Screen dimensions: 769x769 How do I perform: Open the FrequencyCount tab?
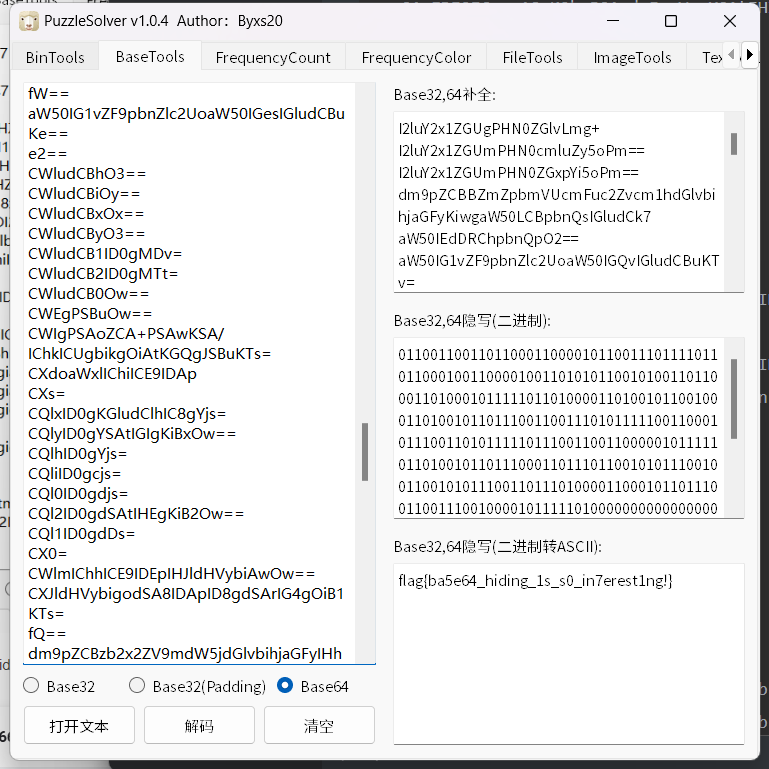(273, 57)
